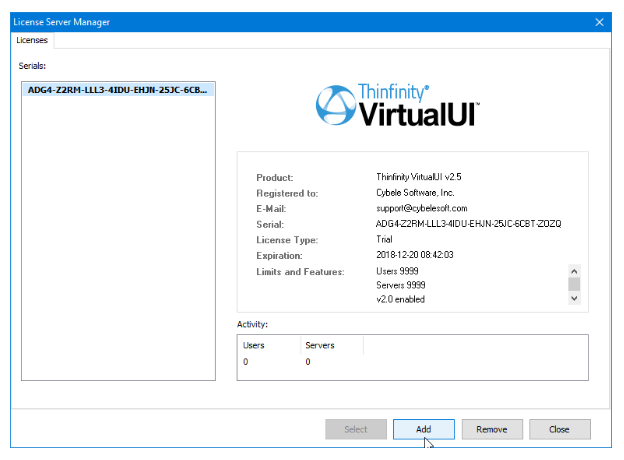Screen dimensions: 624x460
Task: Click the 'Limits and Features:' label
Action: point(300,272)
